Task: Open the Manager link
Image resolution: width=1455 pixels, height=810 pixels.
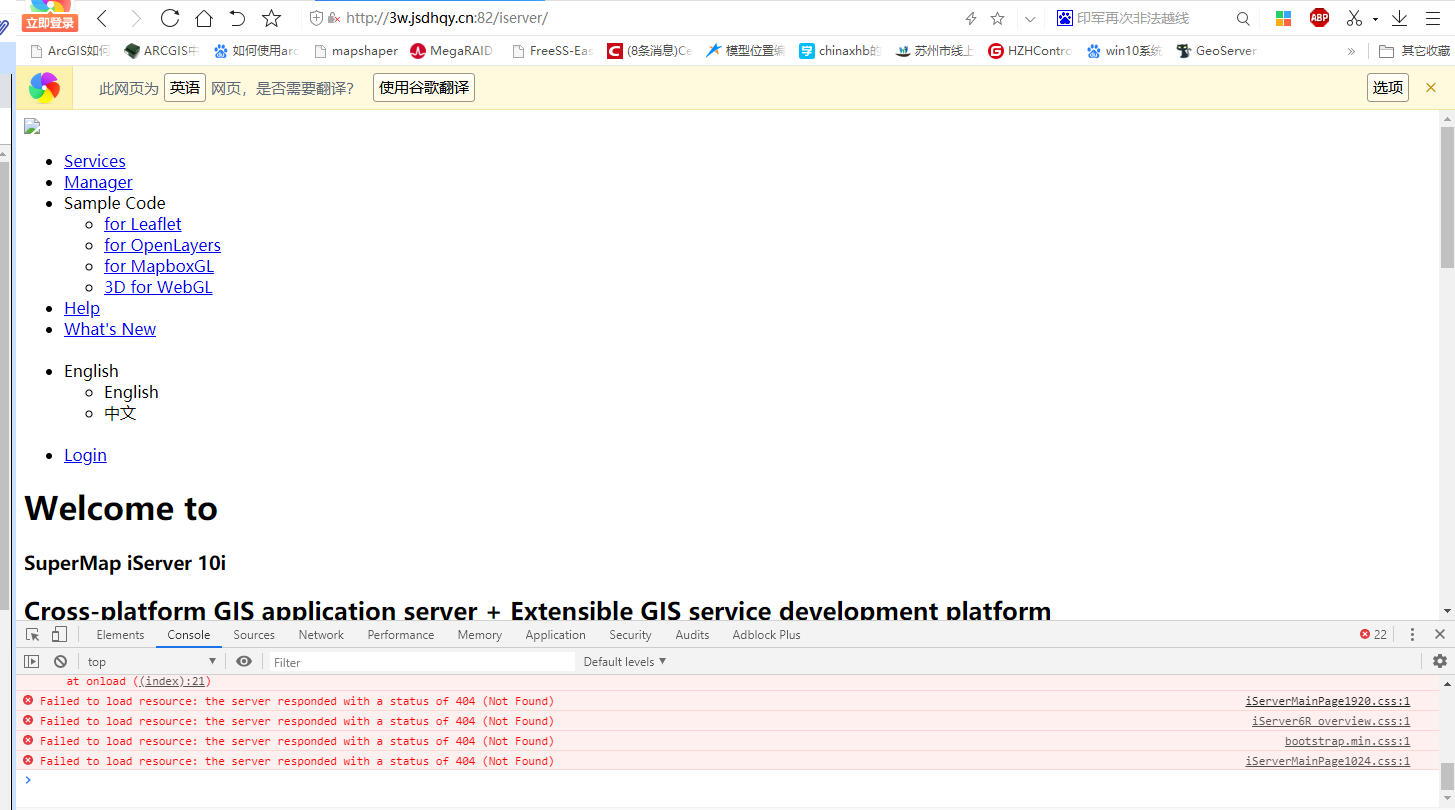Action: coord(98,182)
